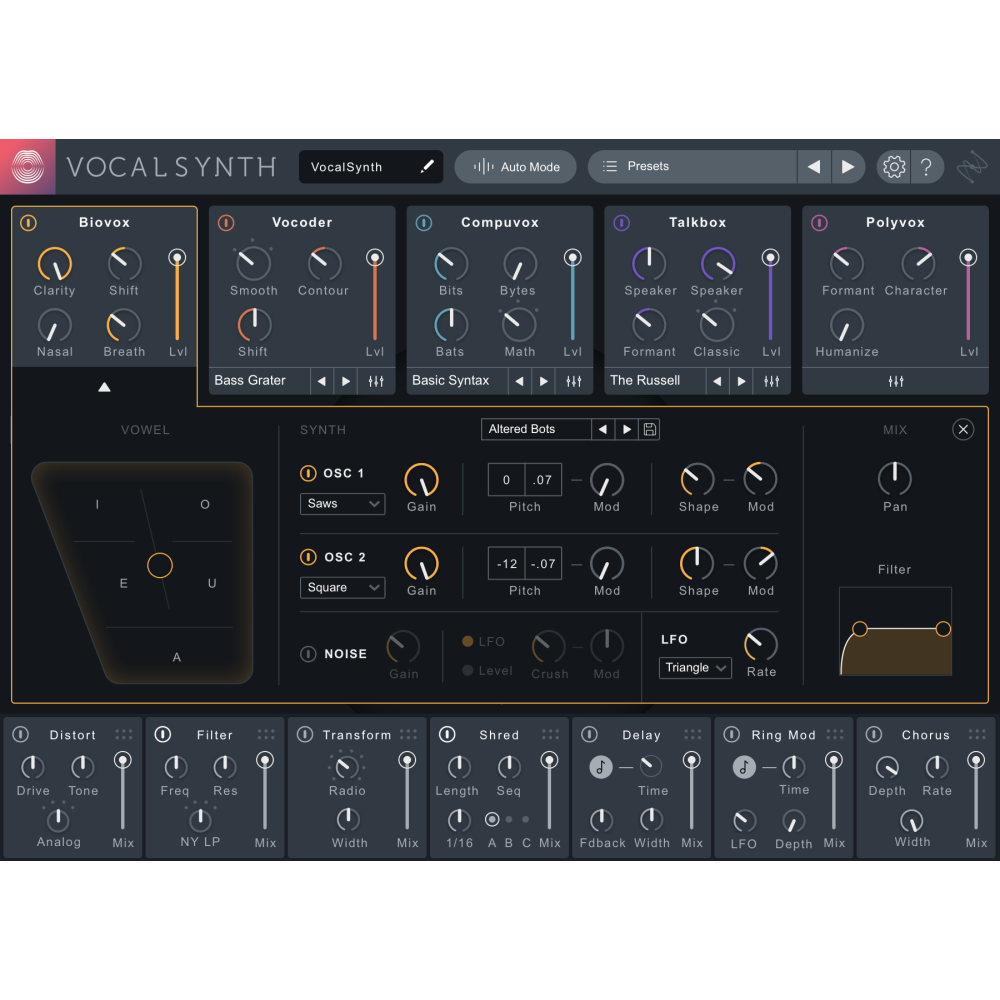Click the save disk icon beside Altered Bots preset
Screen dimensions: 1000x1000
pos(648,429)
